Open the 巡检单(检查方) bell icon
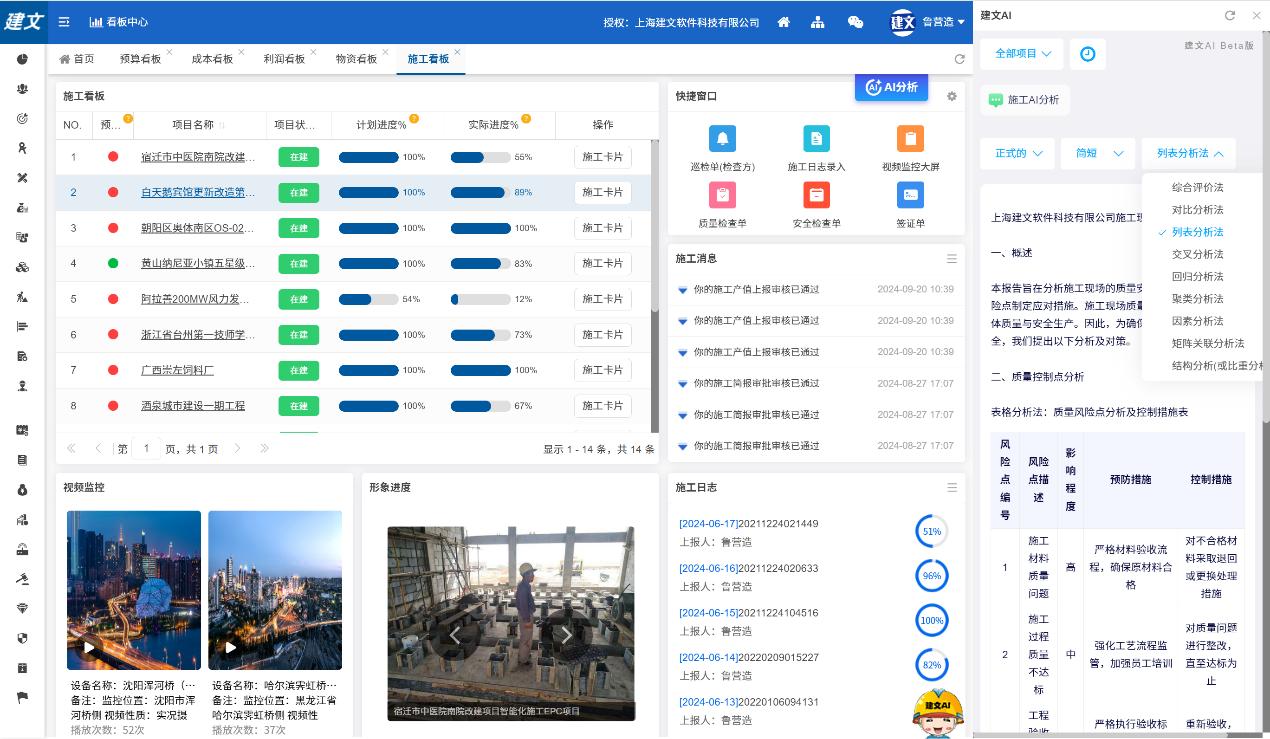 [722, 139]
